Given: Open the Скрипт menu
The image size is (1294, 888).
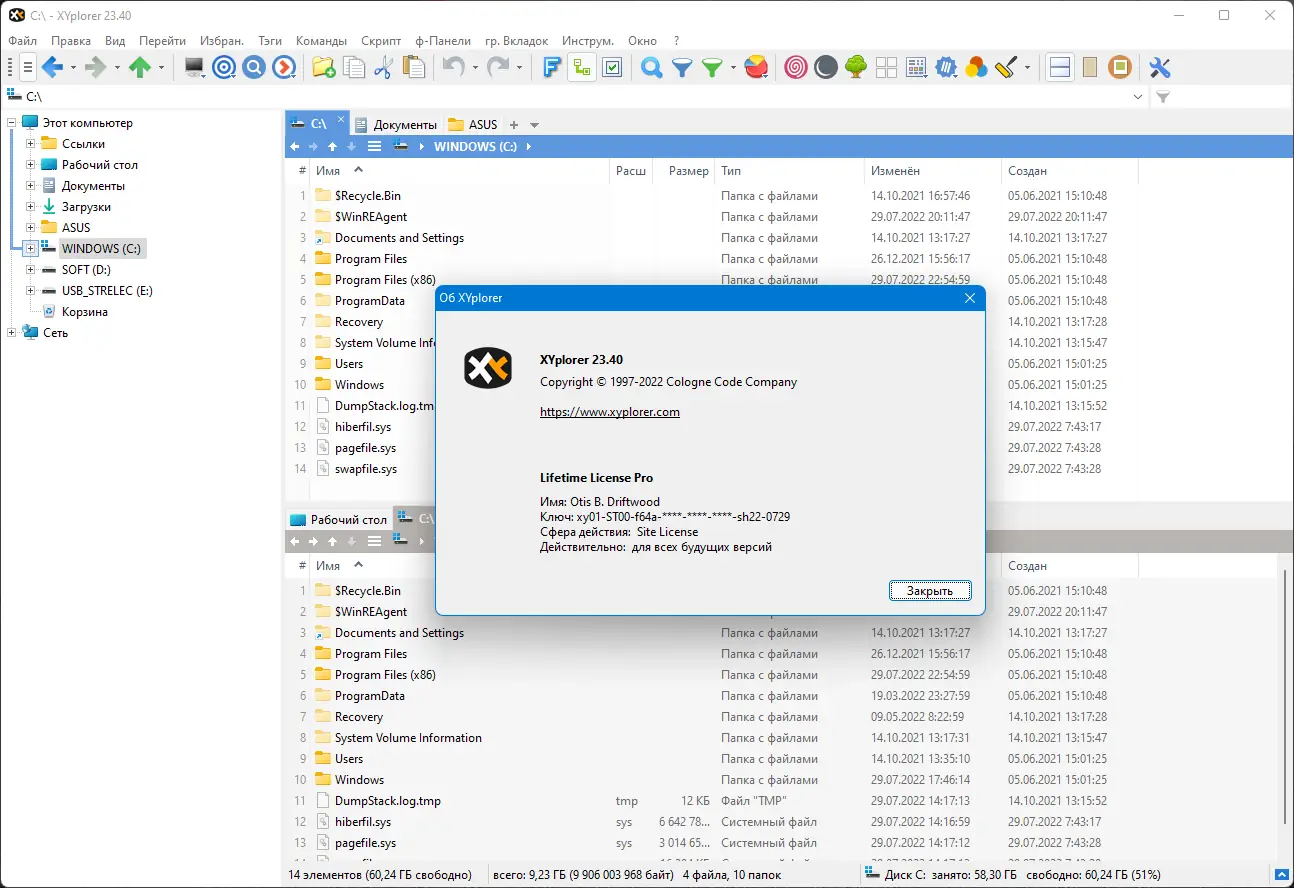Looking at the screenshot, I should click(381, 41).
